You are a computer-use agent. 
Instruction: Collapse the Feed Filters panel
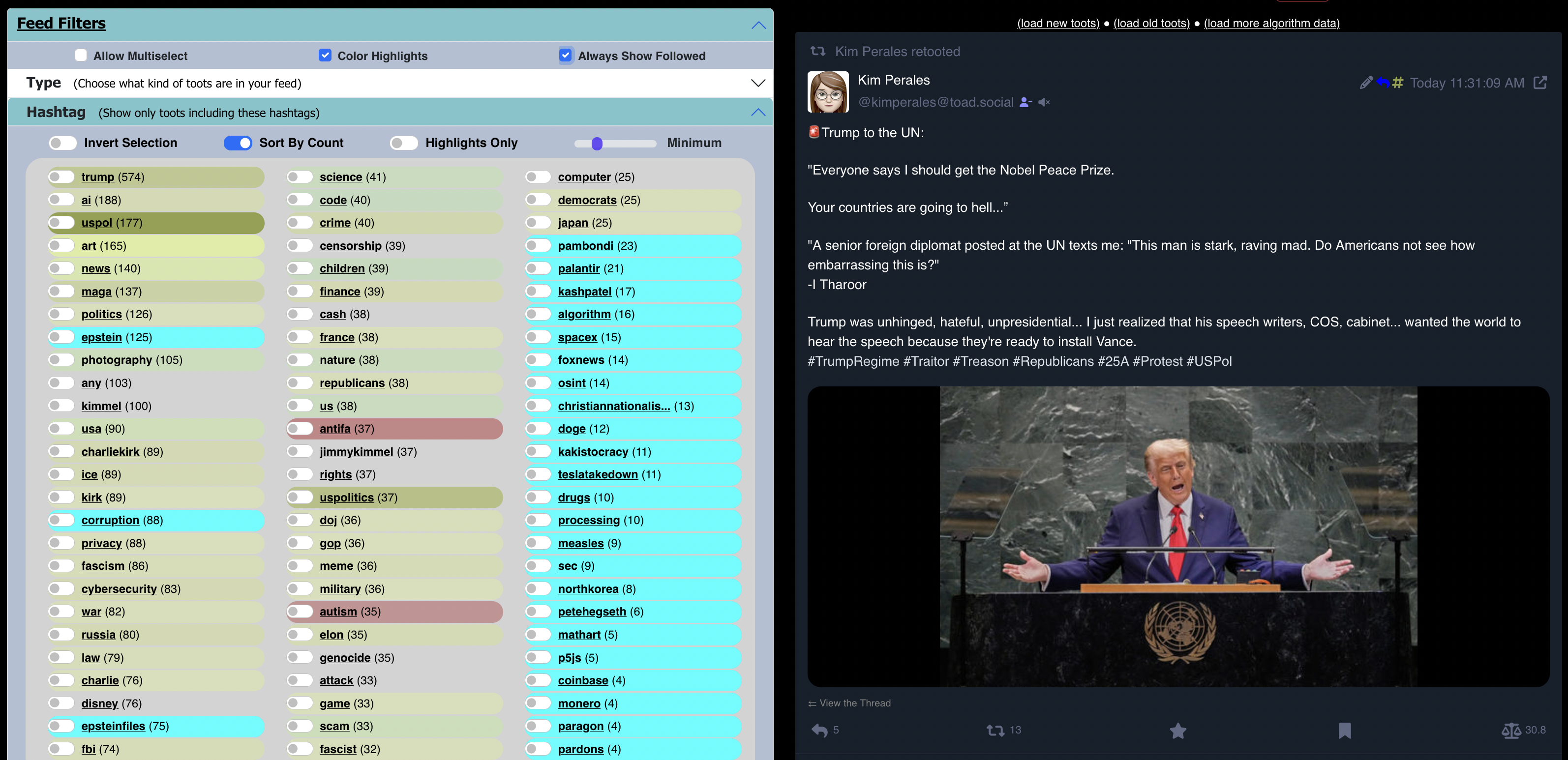coord(758,25)
